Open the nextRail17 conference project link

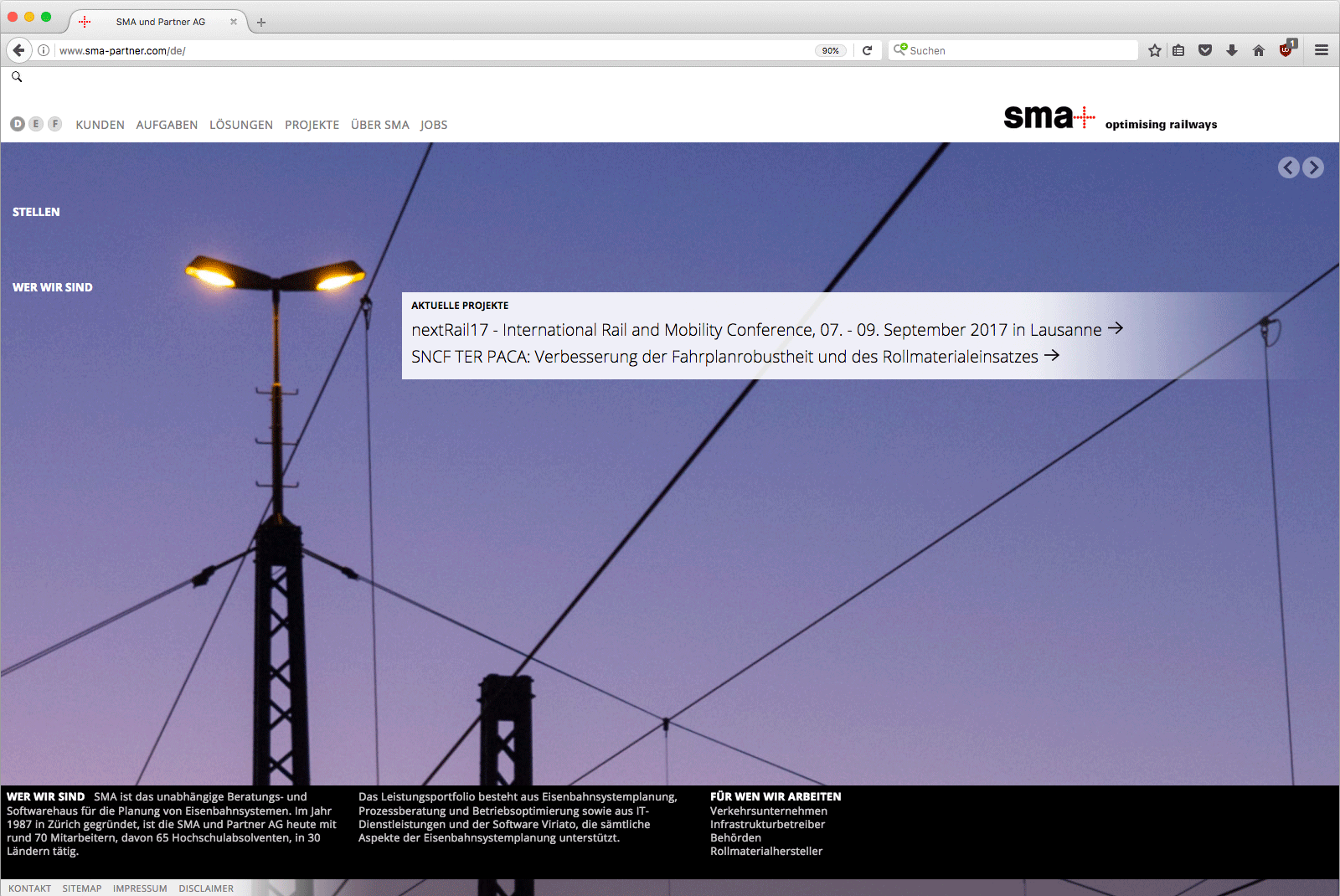click(766, 330)
